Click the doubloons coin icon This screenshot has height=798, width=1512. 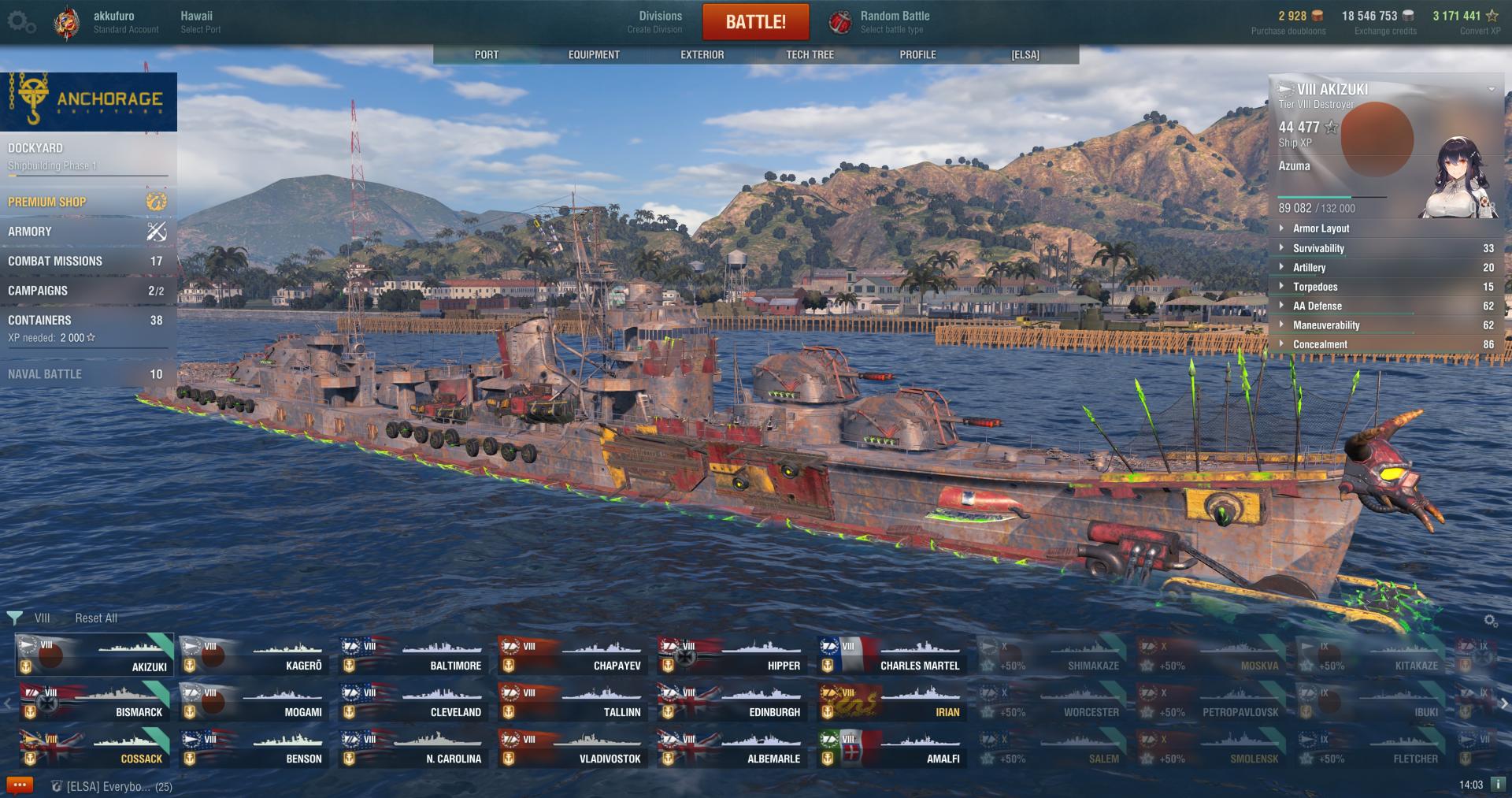pos(1317,16)
